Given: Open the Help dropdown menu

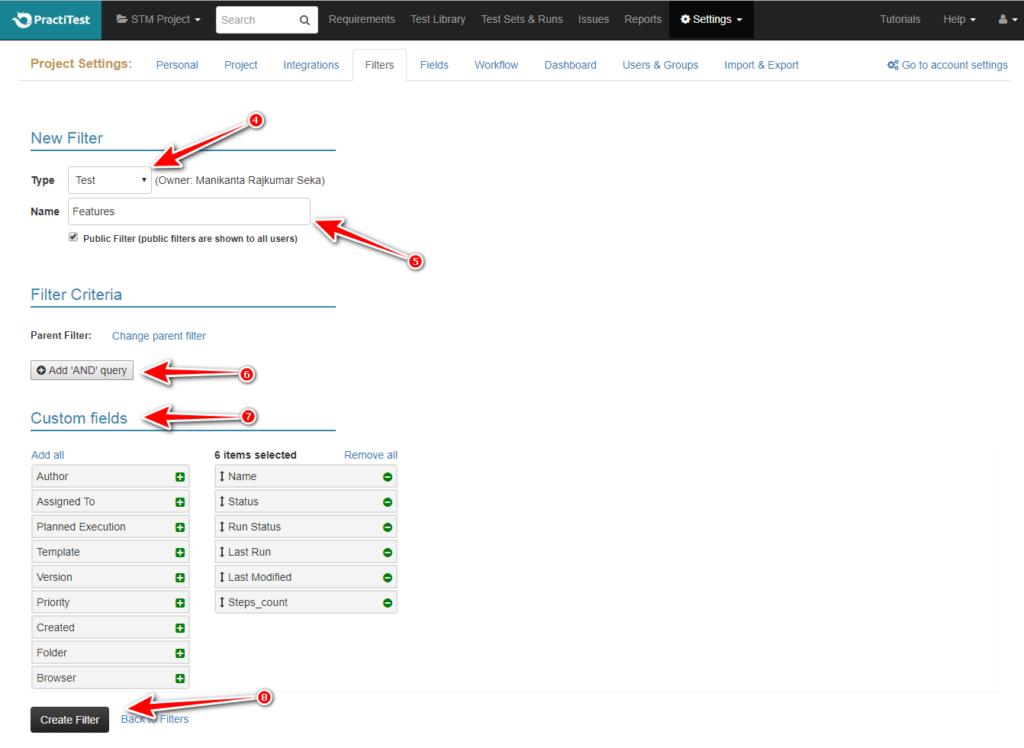Looking at the screenshot, I should tap(958, 19).
